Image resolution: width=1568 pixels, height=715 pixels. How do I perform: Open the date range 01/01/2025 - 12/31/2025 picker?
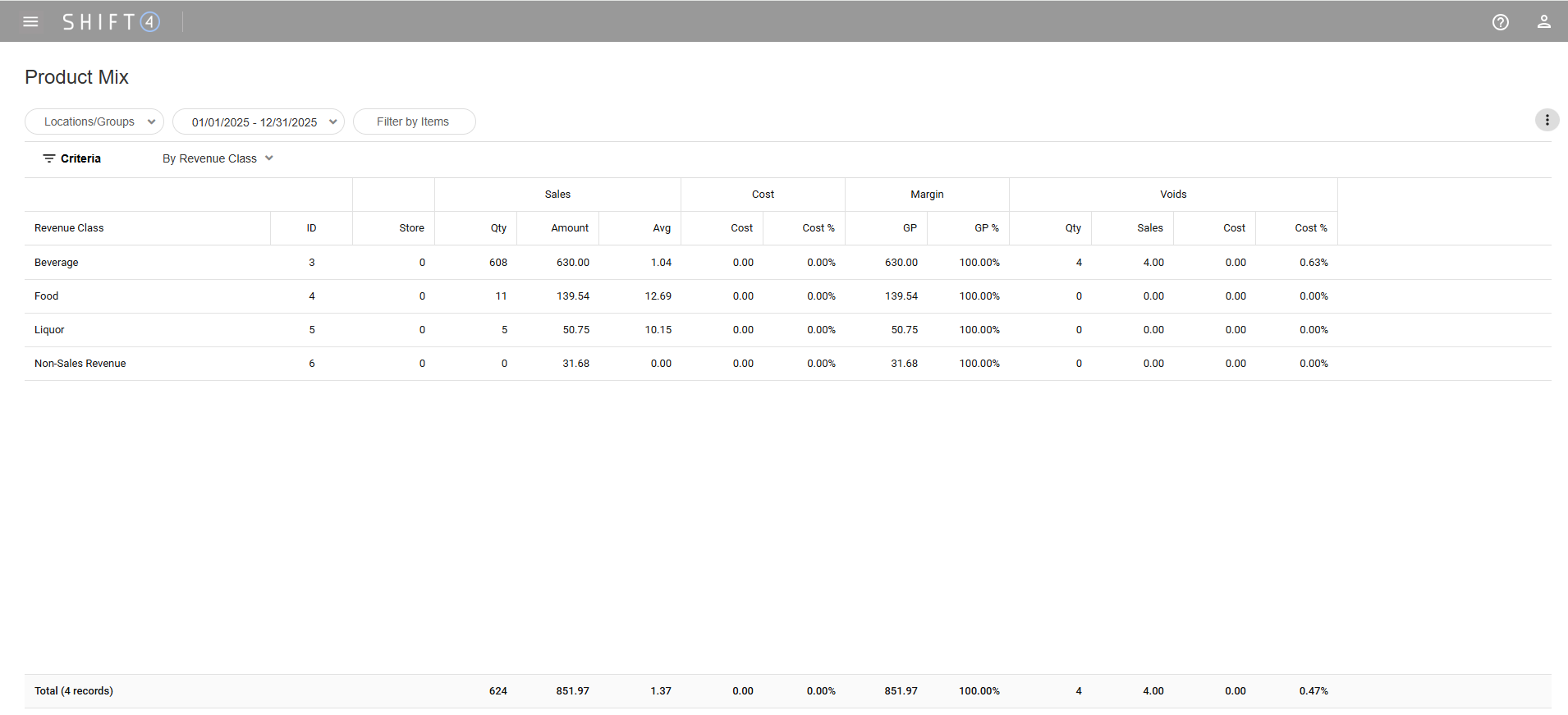click(258, 121)
